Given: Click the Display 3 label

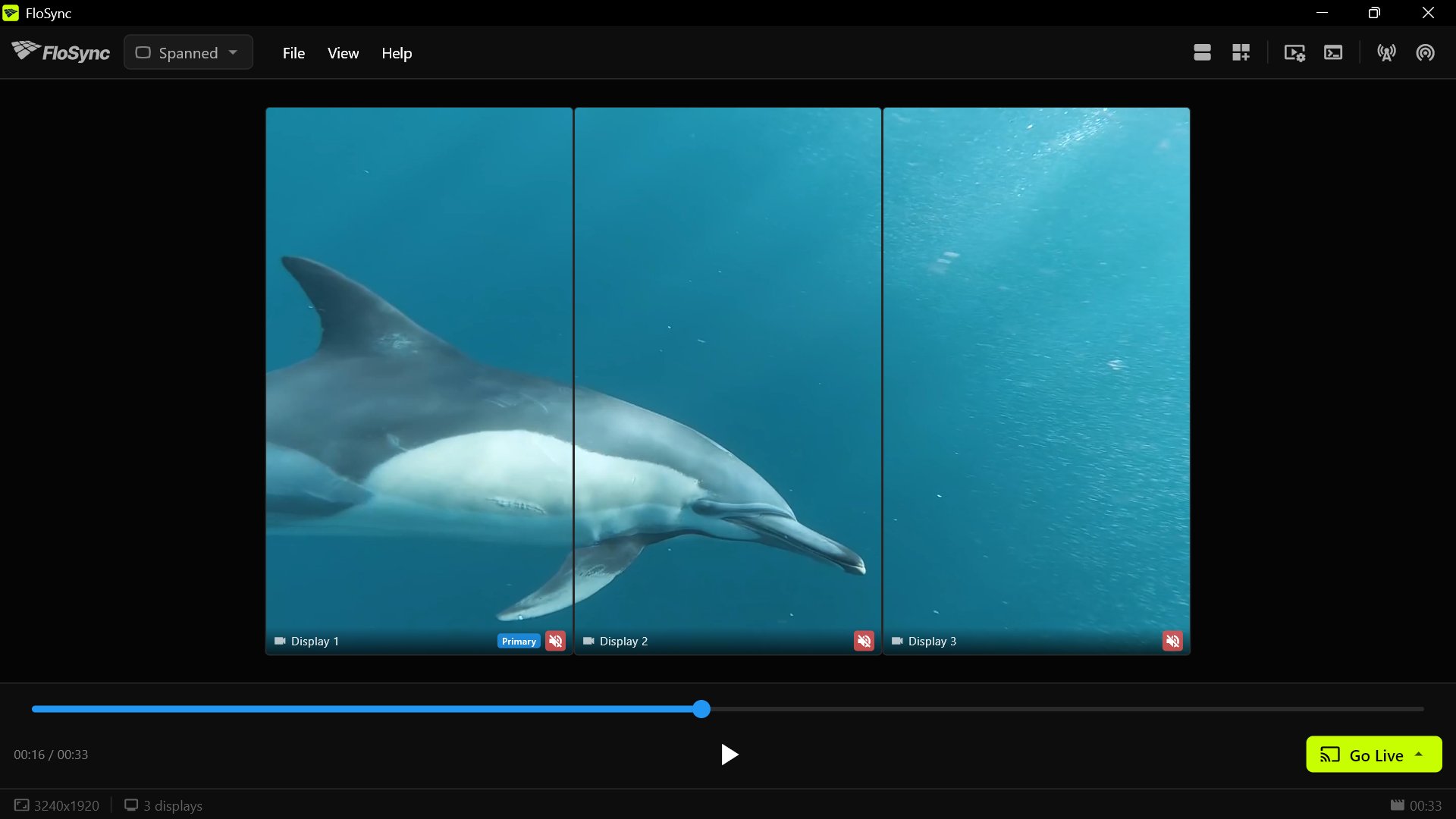Looking at the screenshot, I should (x=932, y=641).
